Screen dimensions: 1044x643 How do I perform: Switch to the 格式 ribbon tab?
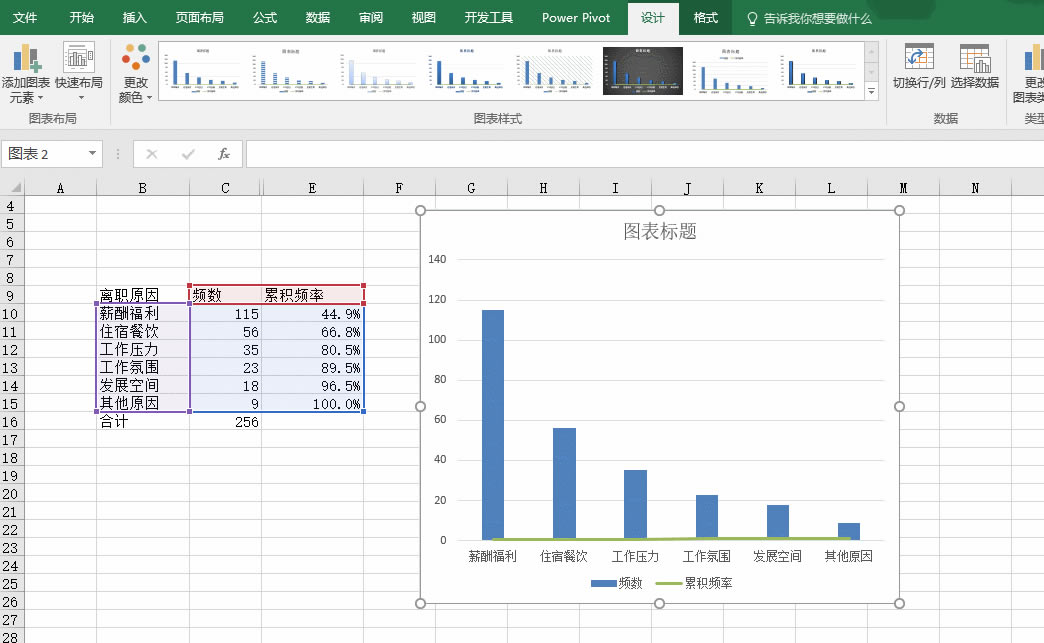click(x=704, y=17)
